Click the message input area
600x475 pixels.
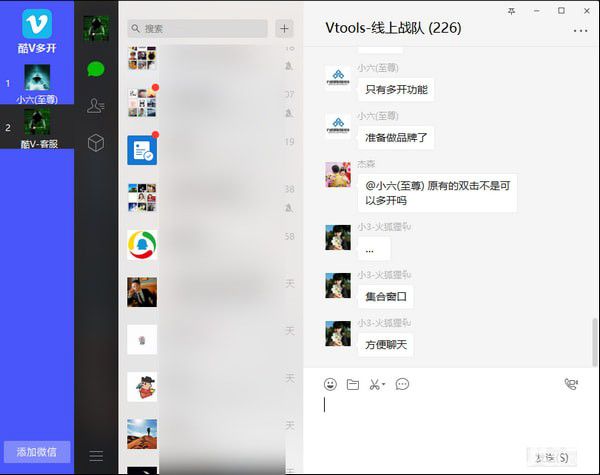coord(452,419)
